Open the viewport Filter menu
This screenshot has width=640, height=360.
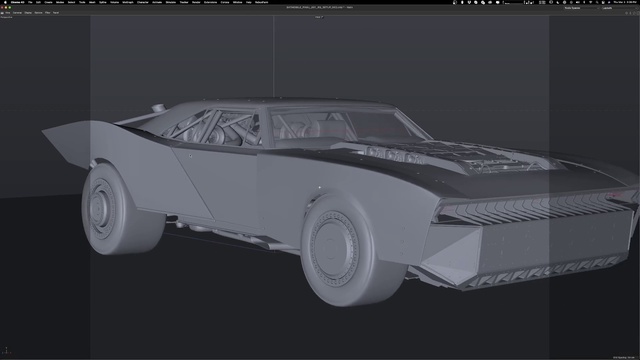[x=48, y=13]
